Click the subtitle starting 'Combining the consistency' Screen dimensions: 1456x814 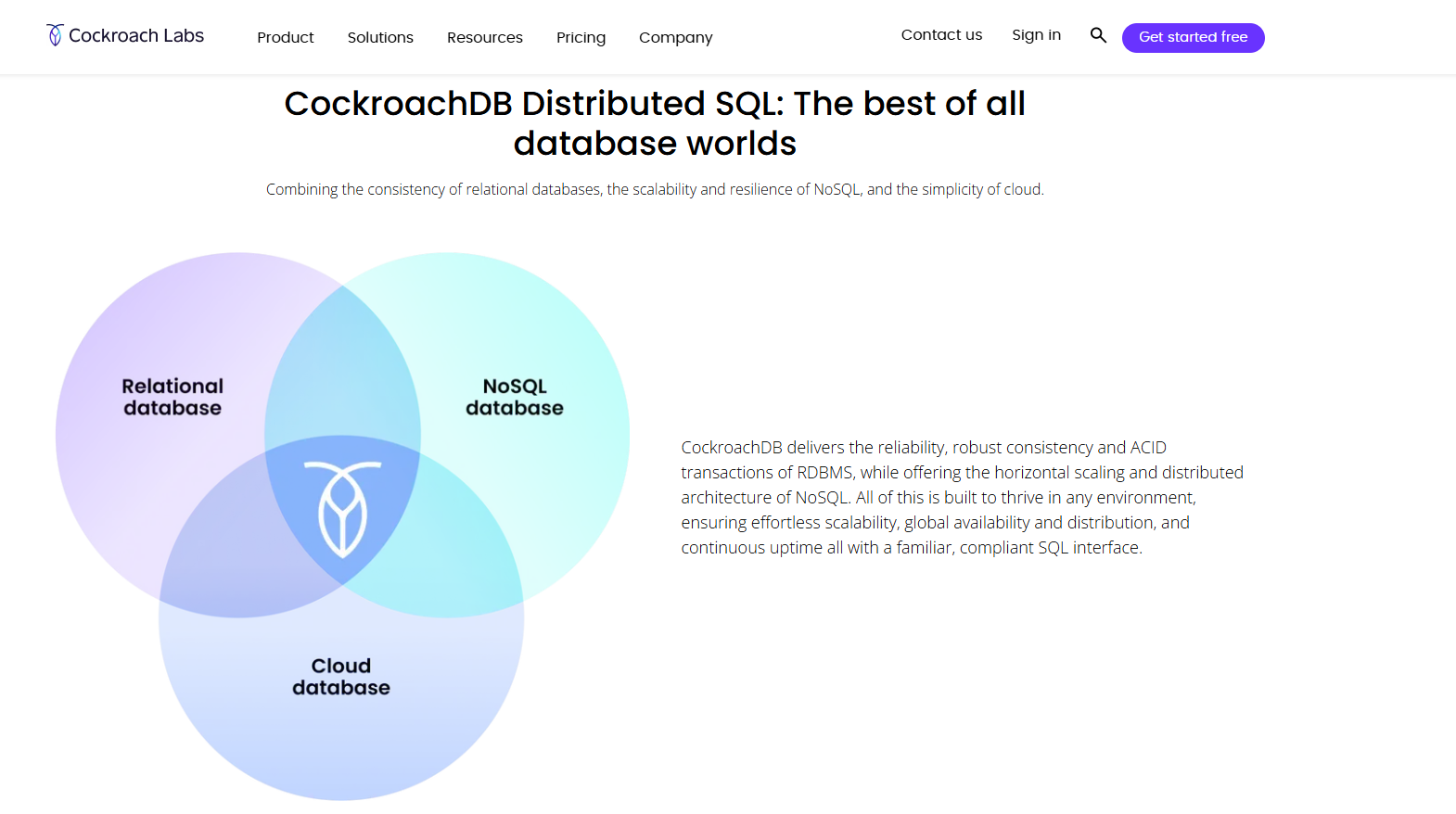coord(655,189)
